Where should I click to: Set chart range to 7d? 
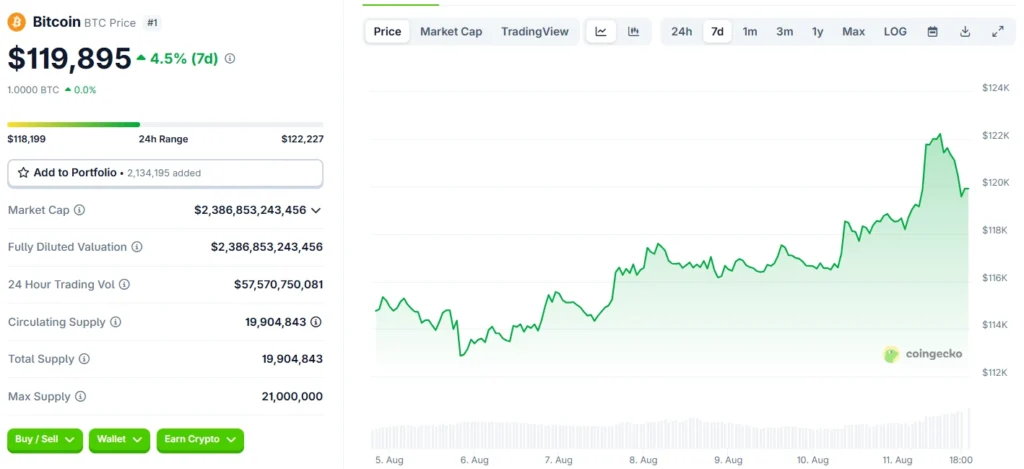[717, 31]
